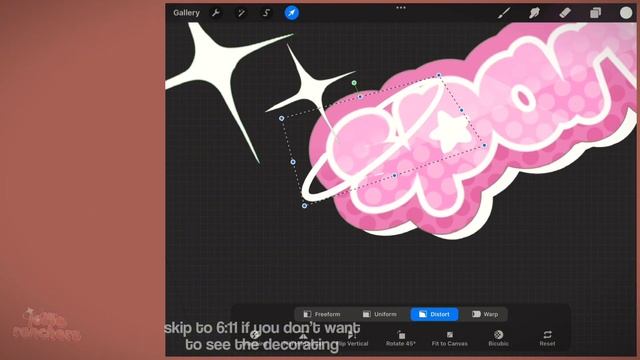Rotate selection 45 degrees
This screenshot has height=360, width=640.
coord(401,339)
